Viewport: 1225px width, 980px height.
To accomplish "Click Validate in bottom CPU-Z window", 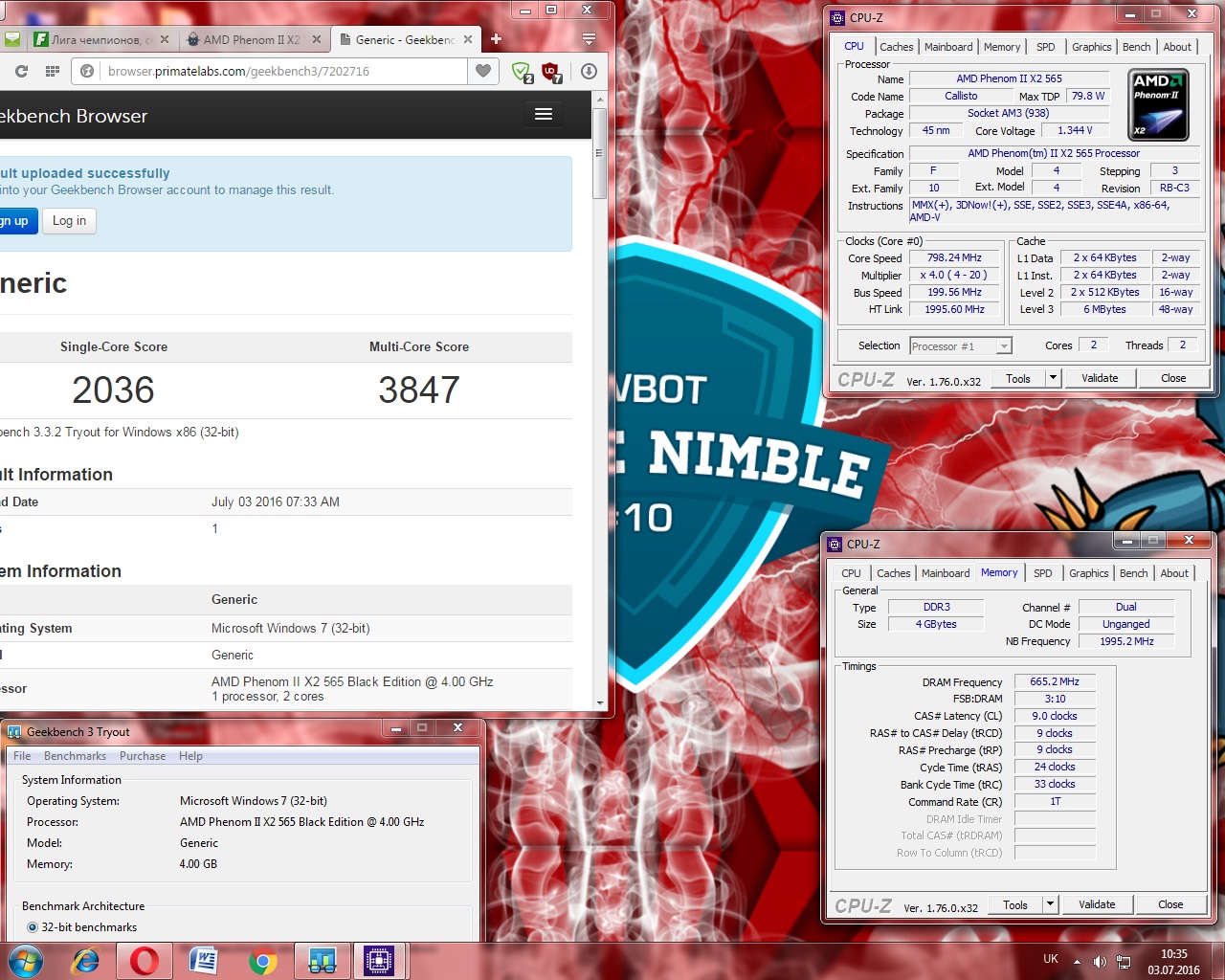I will pos(1097,904).
